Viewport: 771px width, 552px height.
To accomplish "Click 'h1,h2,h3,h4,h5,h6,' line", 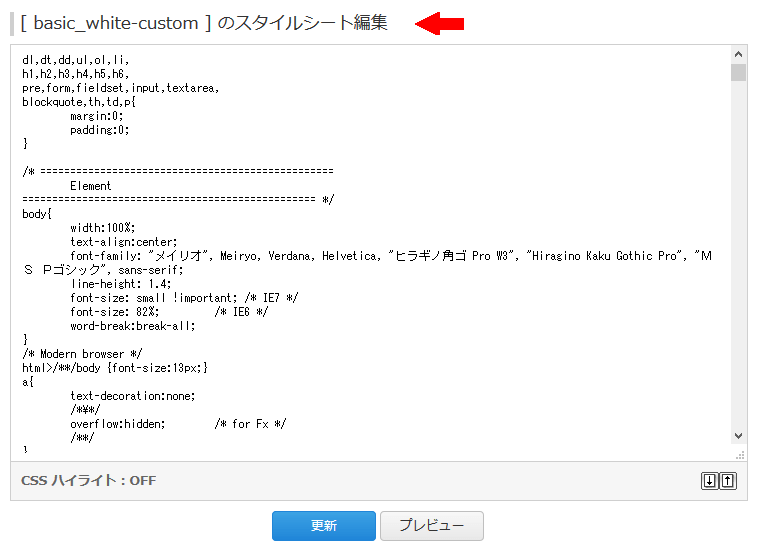I will (76, 74).
